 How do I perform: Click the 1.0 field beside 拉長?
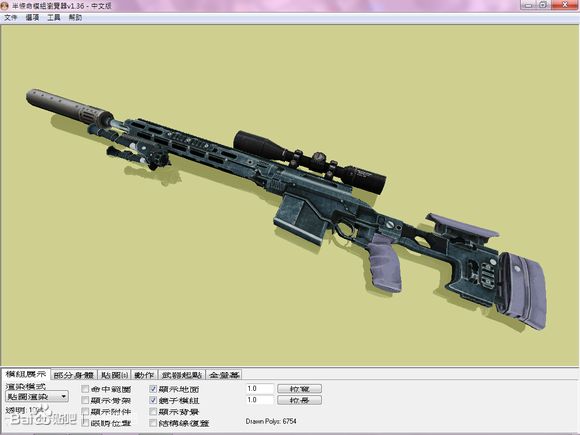260,400
